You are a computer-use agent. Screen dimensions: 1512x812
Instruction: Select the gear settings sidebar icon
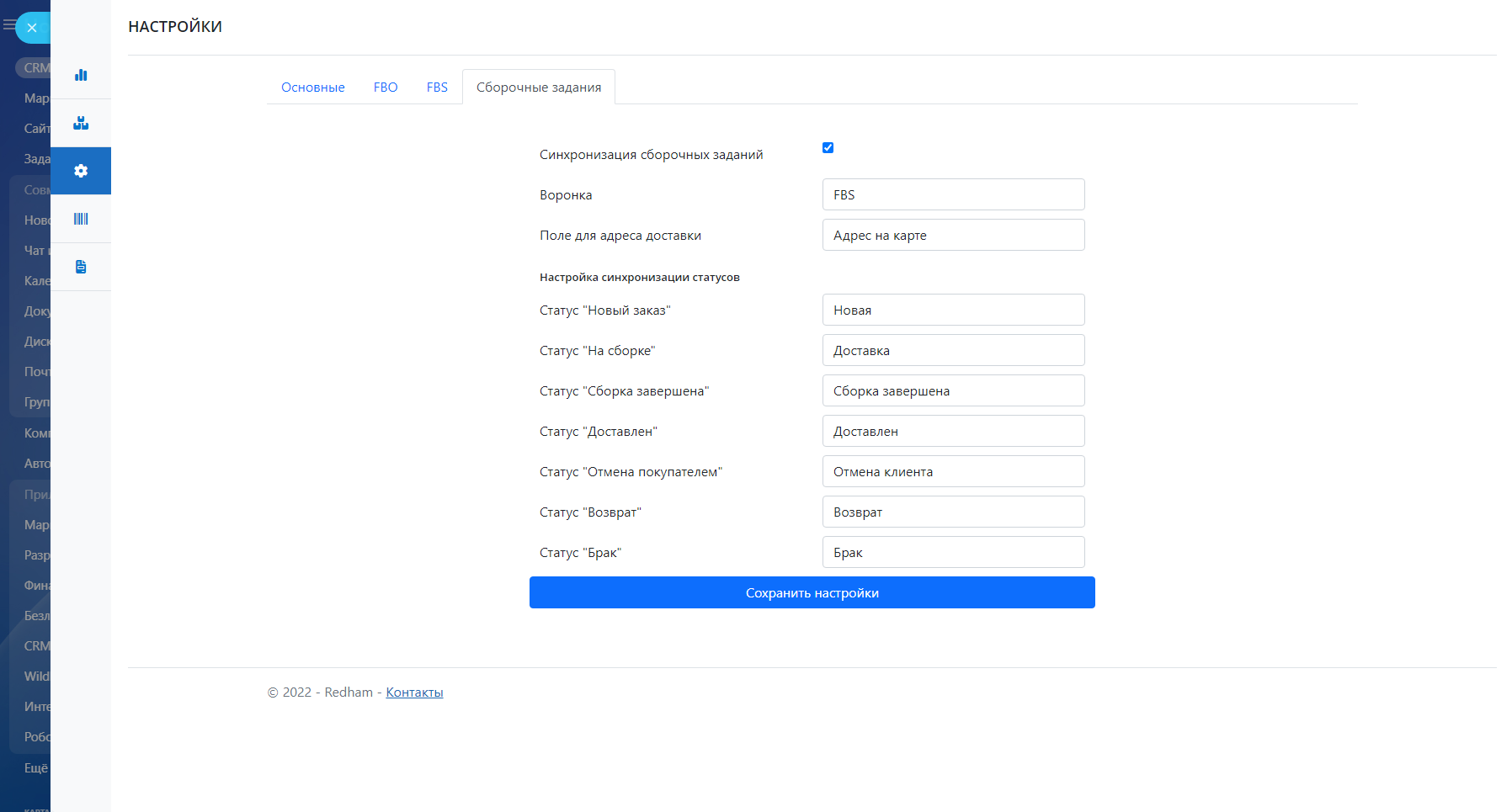(81, 171)
